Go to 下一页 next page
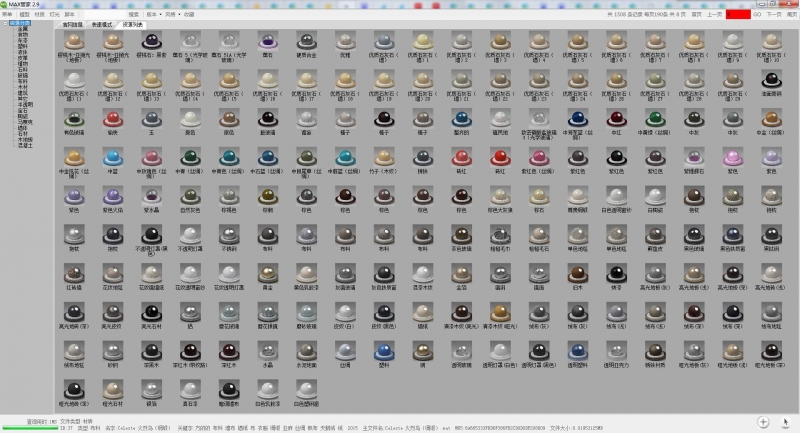This screenshot has width=800, height=433. [774, 14]
